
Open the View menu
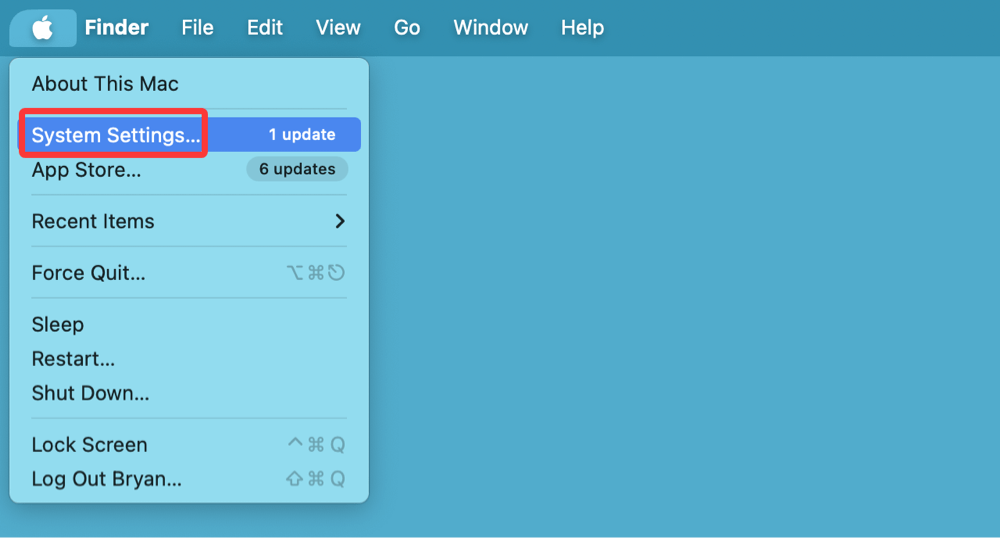pos(338,28)
